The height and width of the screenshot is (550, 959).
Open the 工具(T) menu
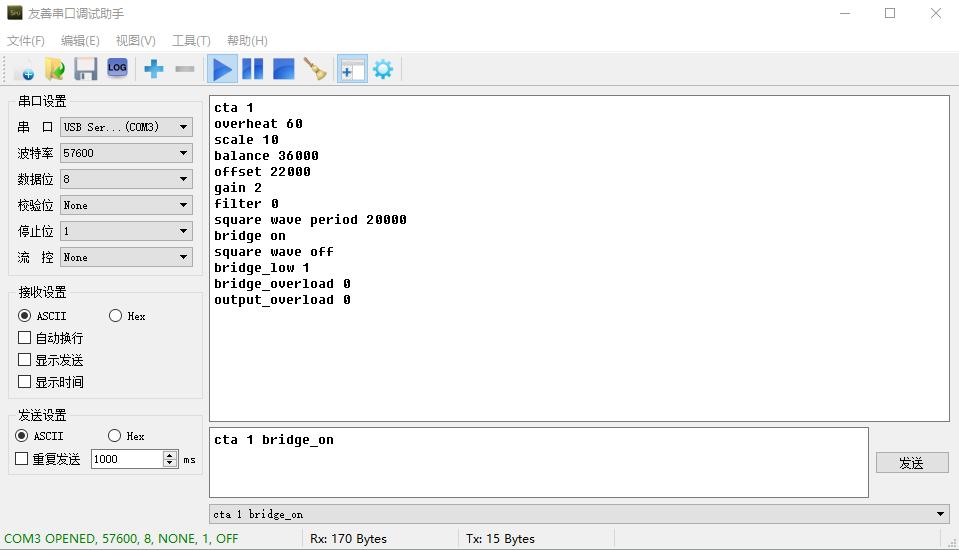coord(191,41)
